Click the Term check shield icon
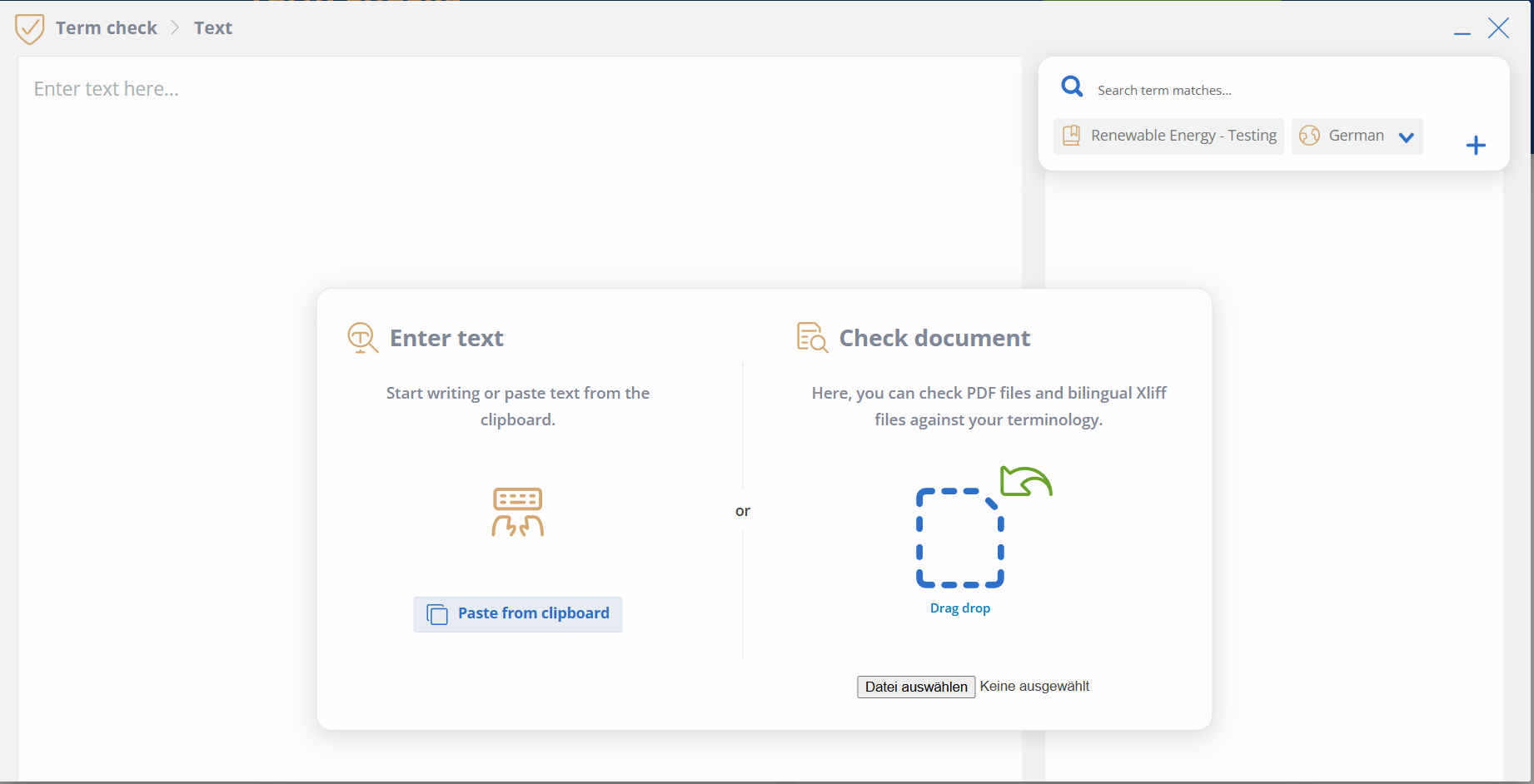Viewport: 1534px width, 784px height. coord(29,29)
